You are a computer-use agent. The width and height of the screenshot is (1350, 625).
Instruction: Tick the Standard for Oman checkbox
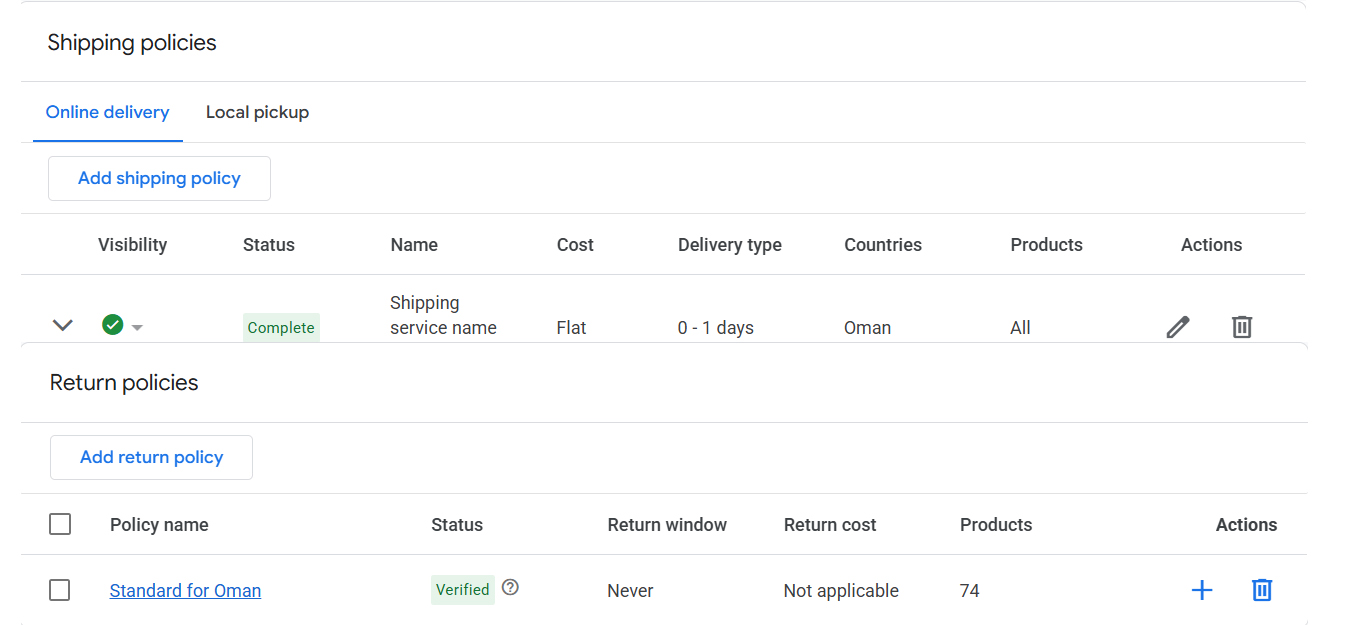tap(60, 591)
